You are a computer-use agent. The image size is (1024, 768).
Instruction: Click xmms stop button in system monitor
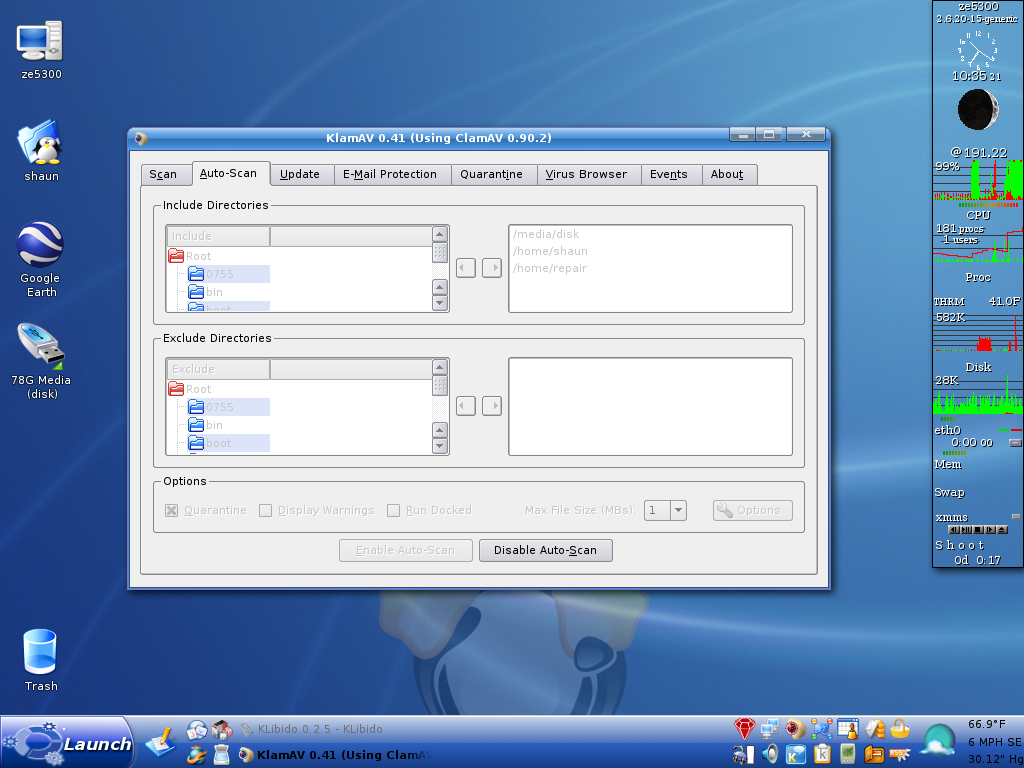pos(978,530)
